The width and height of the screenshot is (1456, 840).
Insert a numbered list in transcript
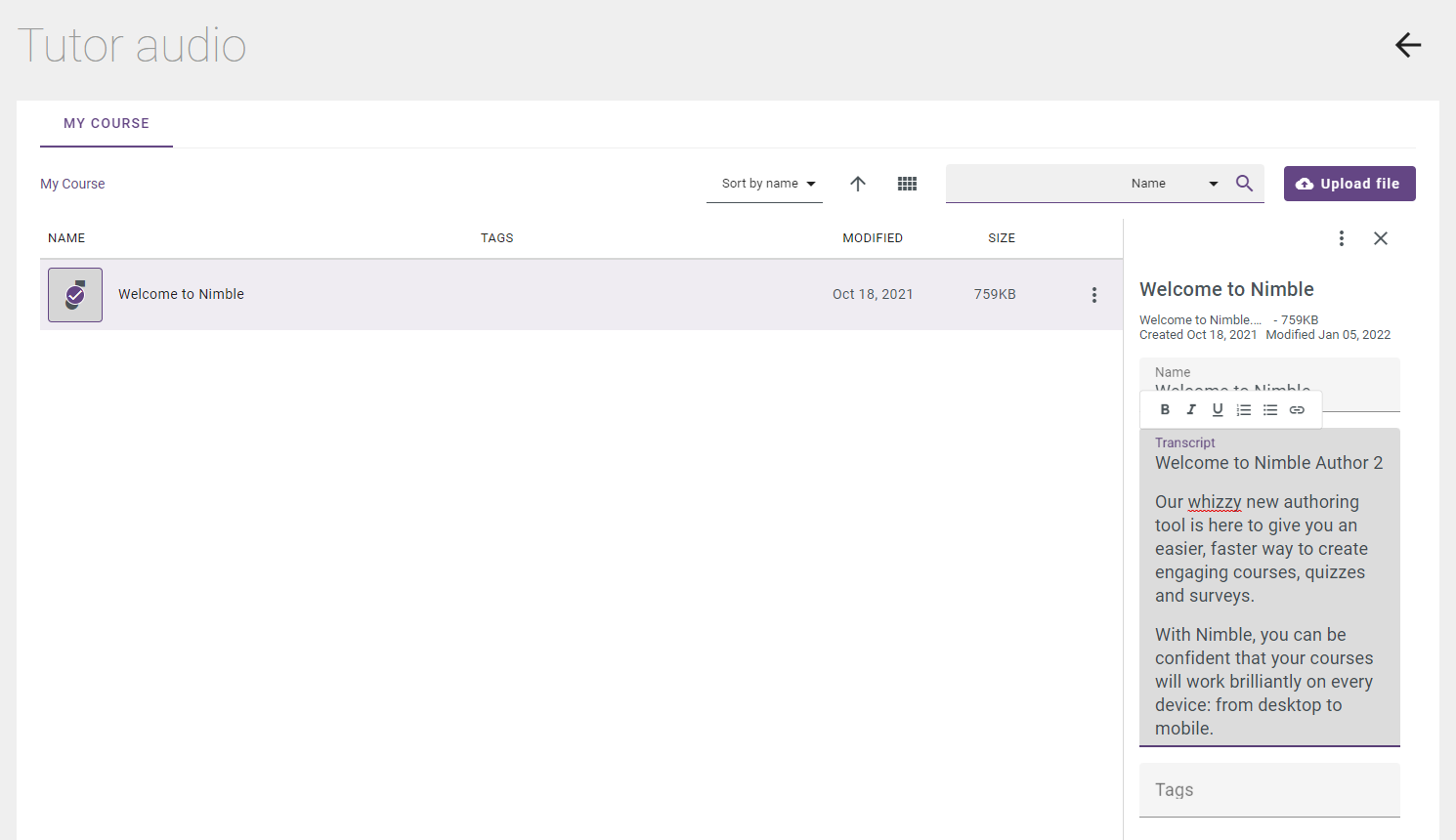coord(1244,410)
